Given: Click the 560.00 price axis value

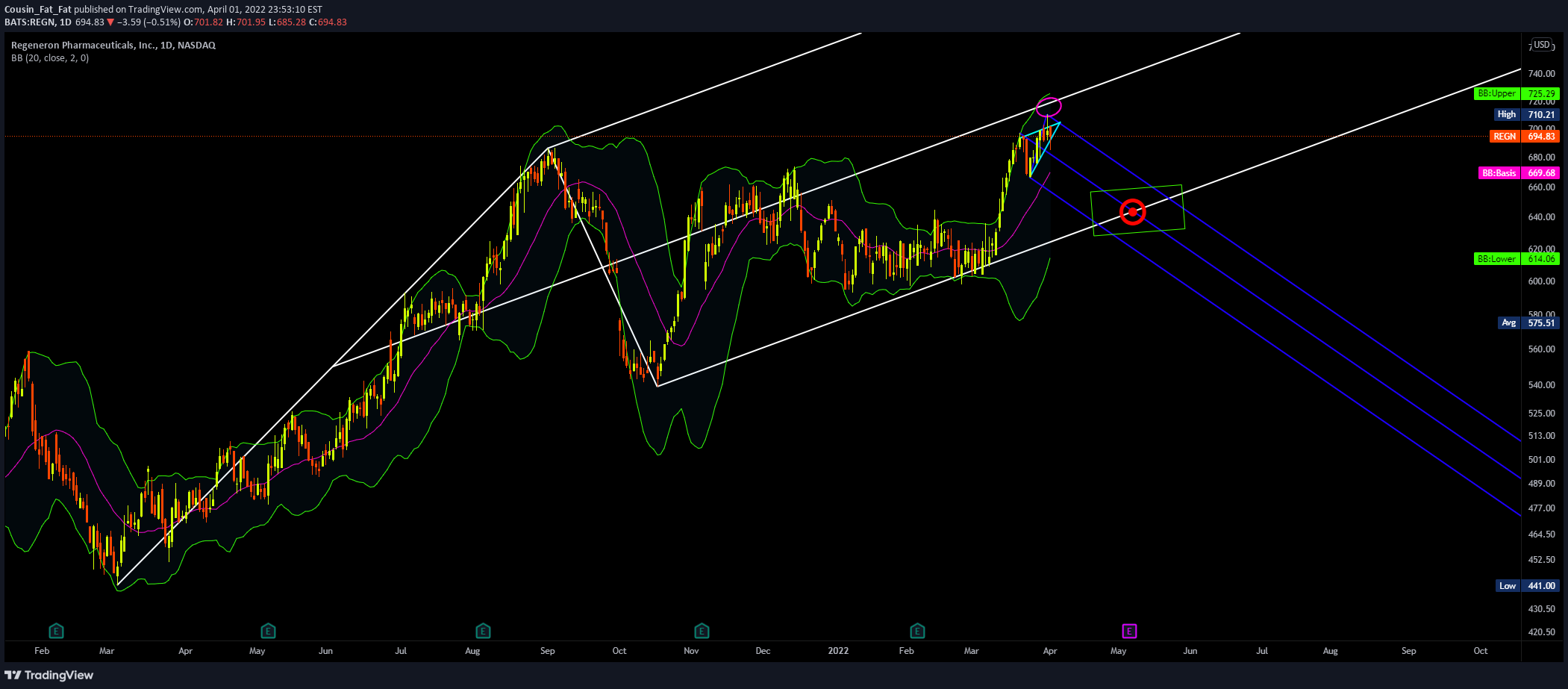Looking at the screenshot, I should [x=1542, y=349].
